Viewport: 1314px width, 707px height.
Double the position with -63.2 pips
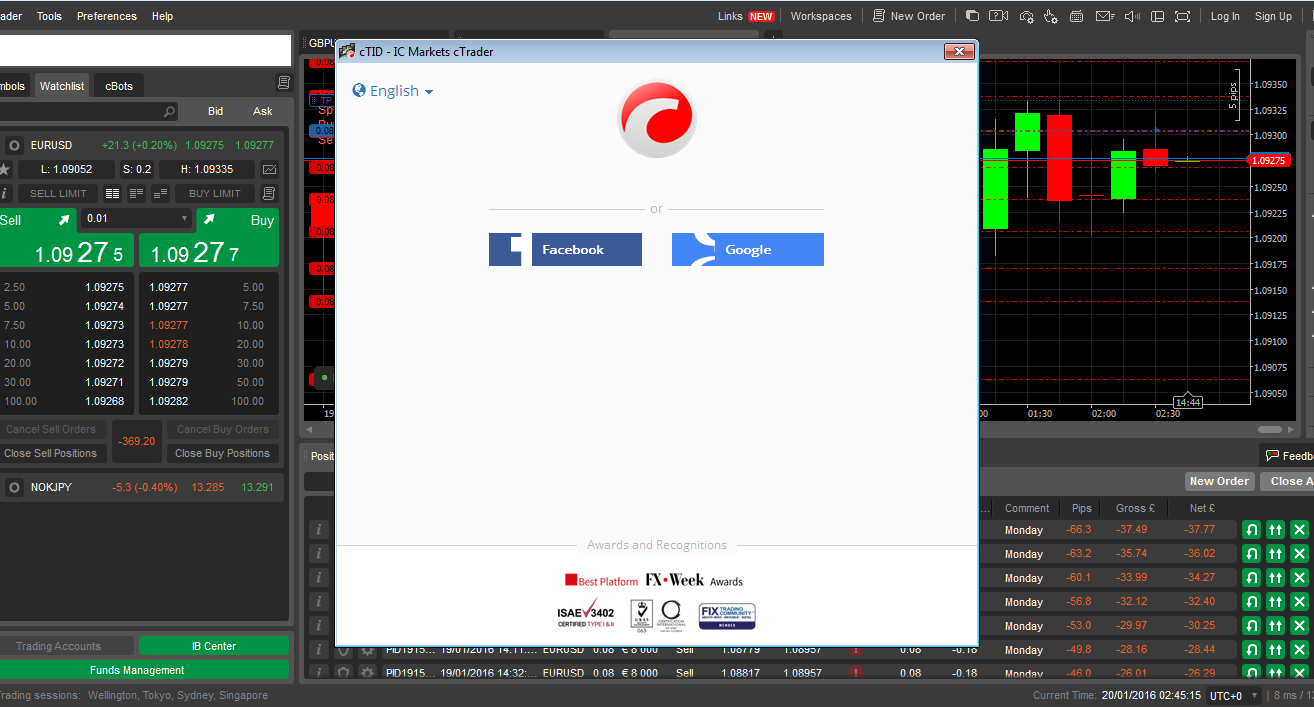click(x=1275, y=553)
